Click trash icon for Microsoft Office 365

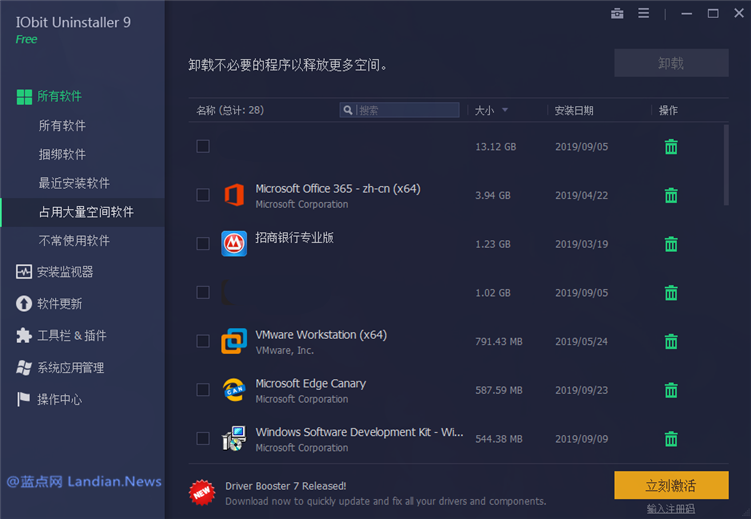(671, 195)
